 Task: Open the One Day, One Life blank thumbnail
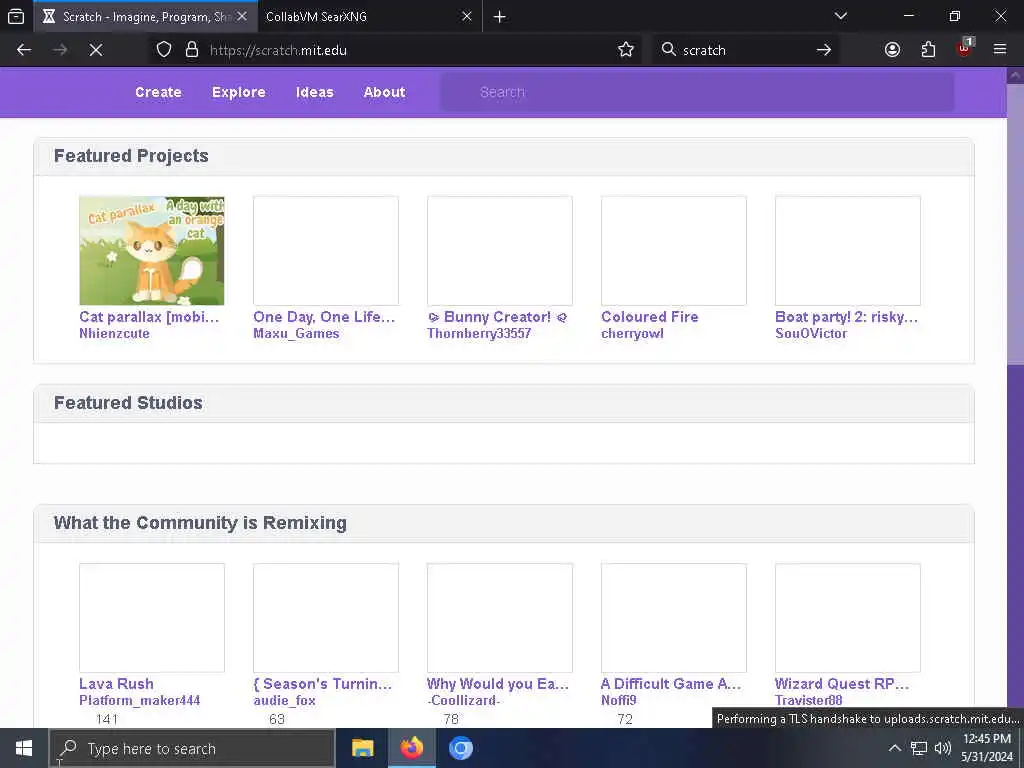(x=326, y=251)
